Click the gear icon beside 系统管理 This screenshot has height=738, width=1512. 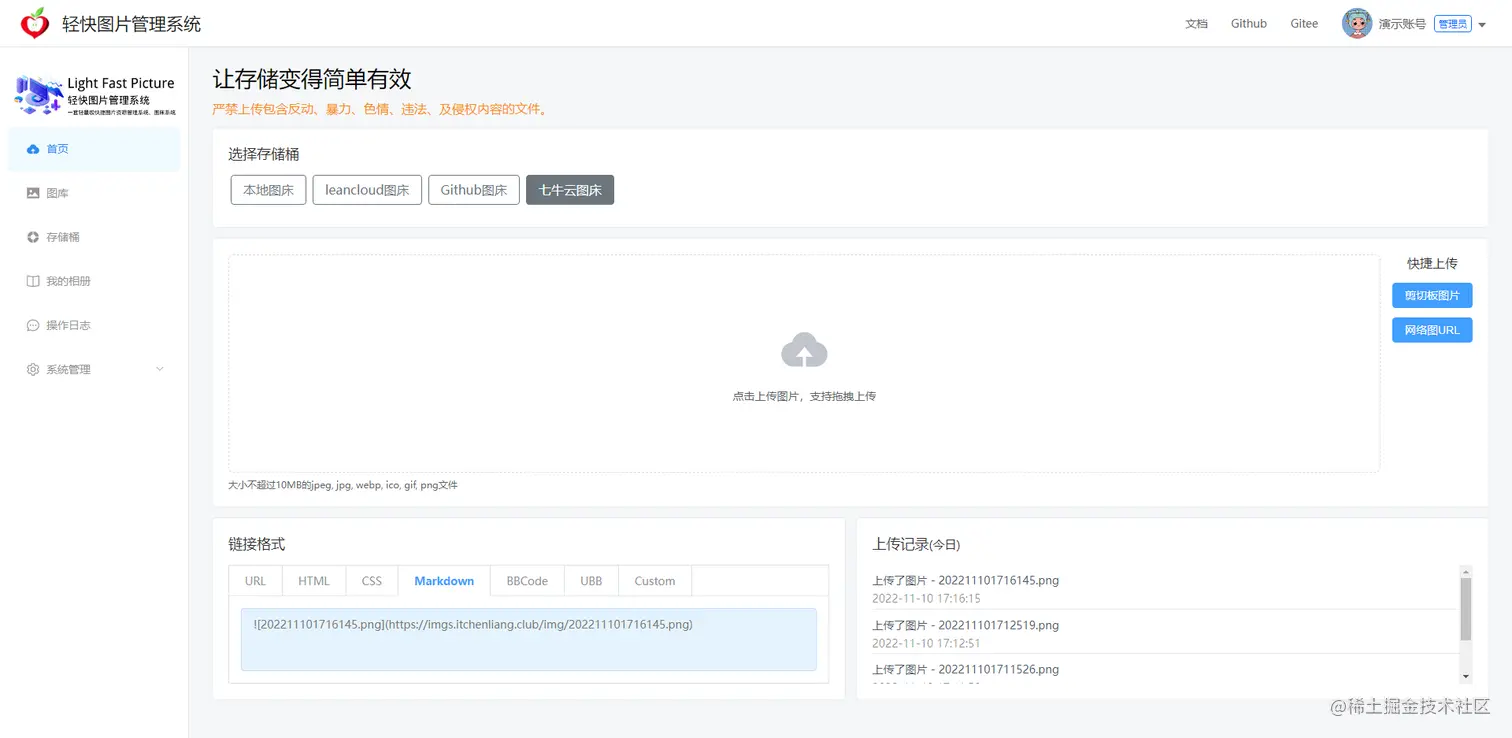click(33, 369)
